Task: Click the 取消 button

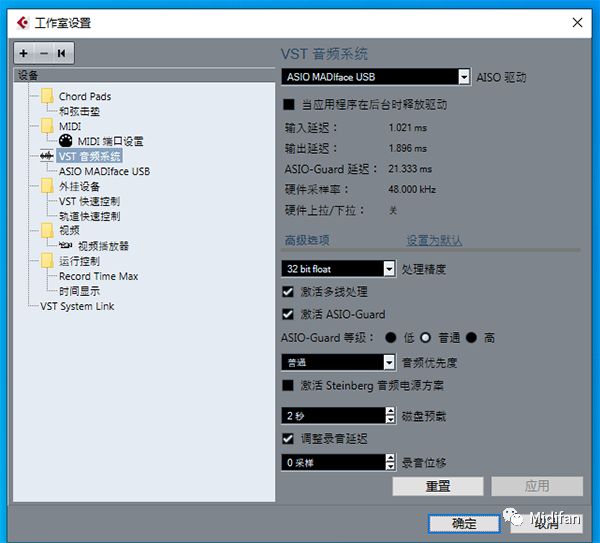Action: pyautogui.click(x=546, y=523)
